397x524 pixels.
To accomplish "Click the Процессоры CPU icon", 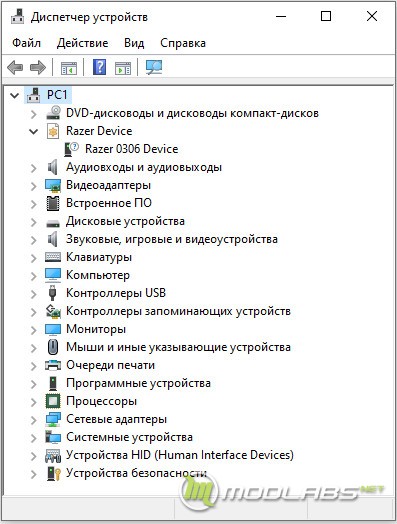I will (53, 401).
